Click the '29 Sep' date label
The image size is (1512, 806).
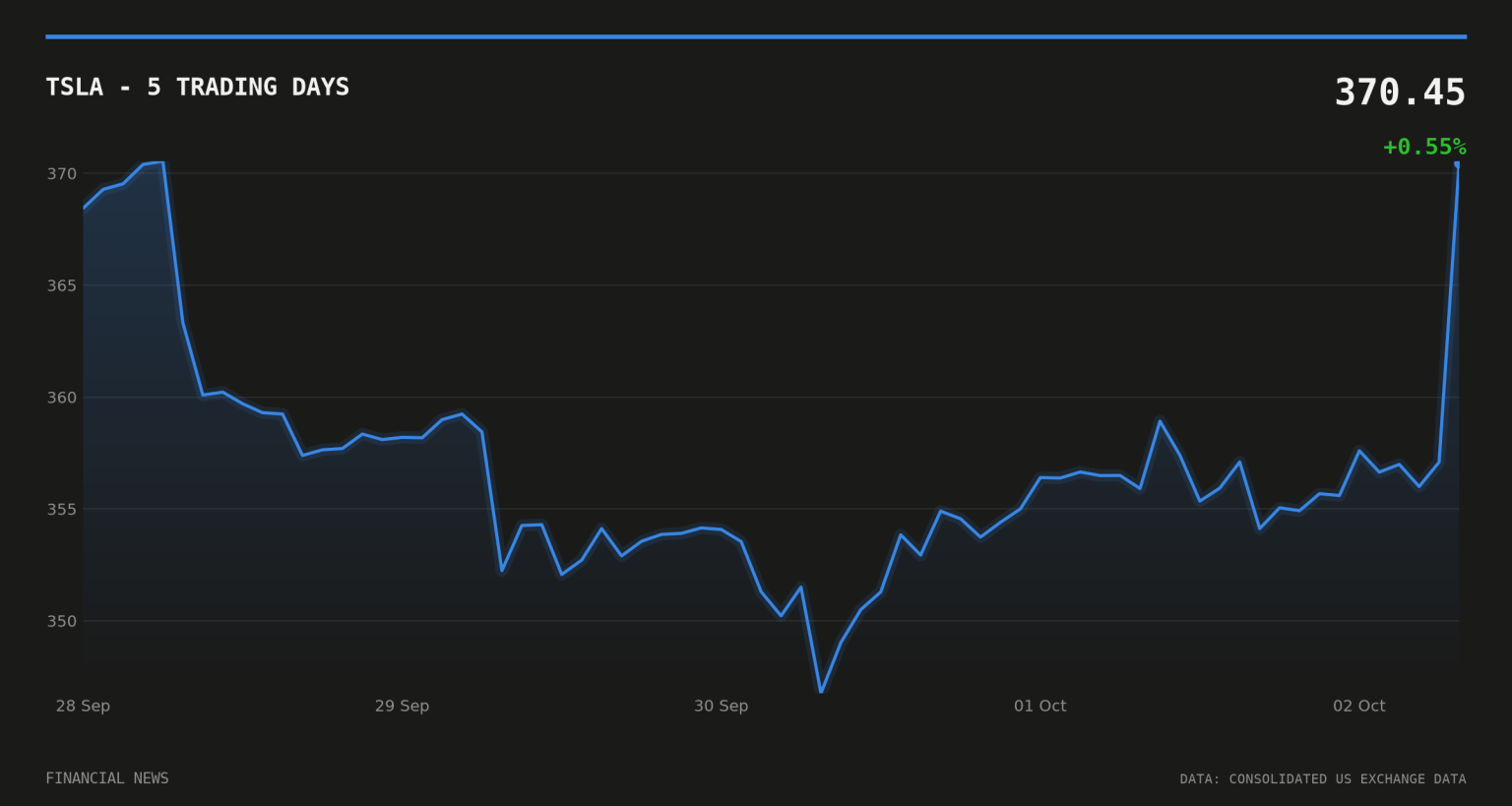coord(402,706)
